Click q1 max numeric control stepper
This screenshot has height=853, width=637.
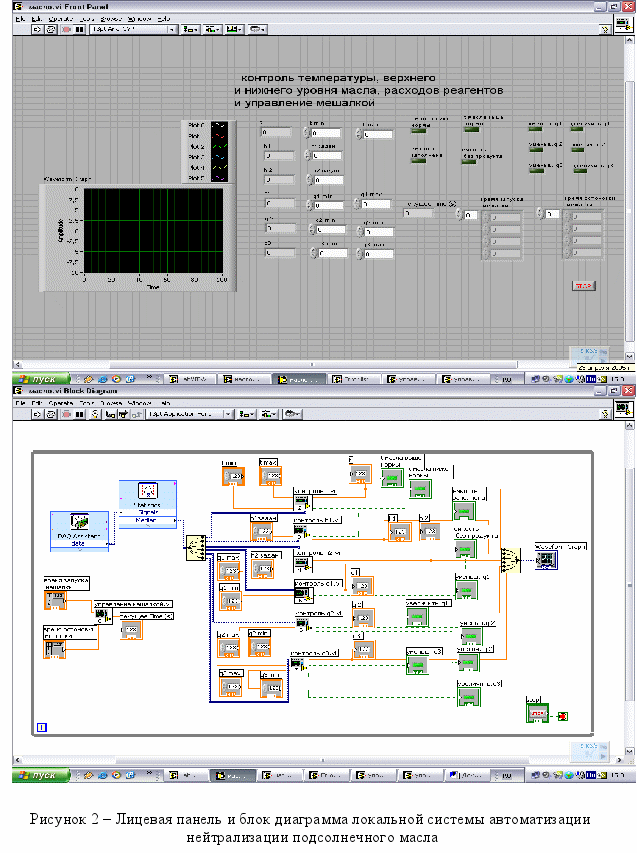(357, 204)
